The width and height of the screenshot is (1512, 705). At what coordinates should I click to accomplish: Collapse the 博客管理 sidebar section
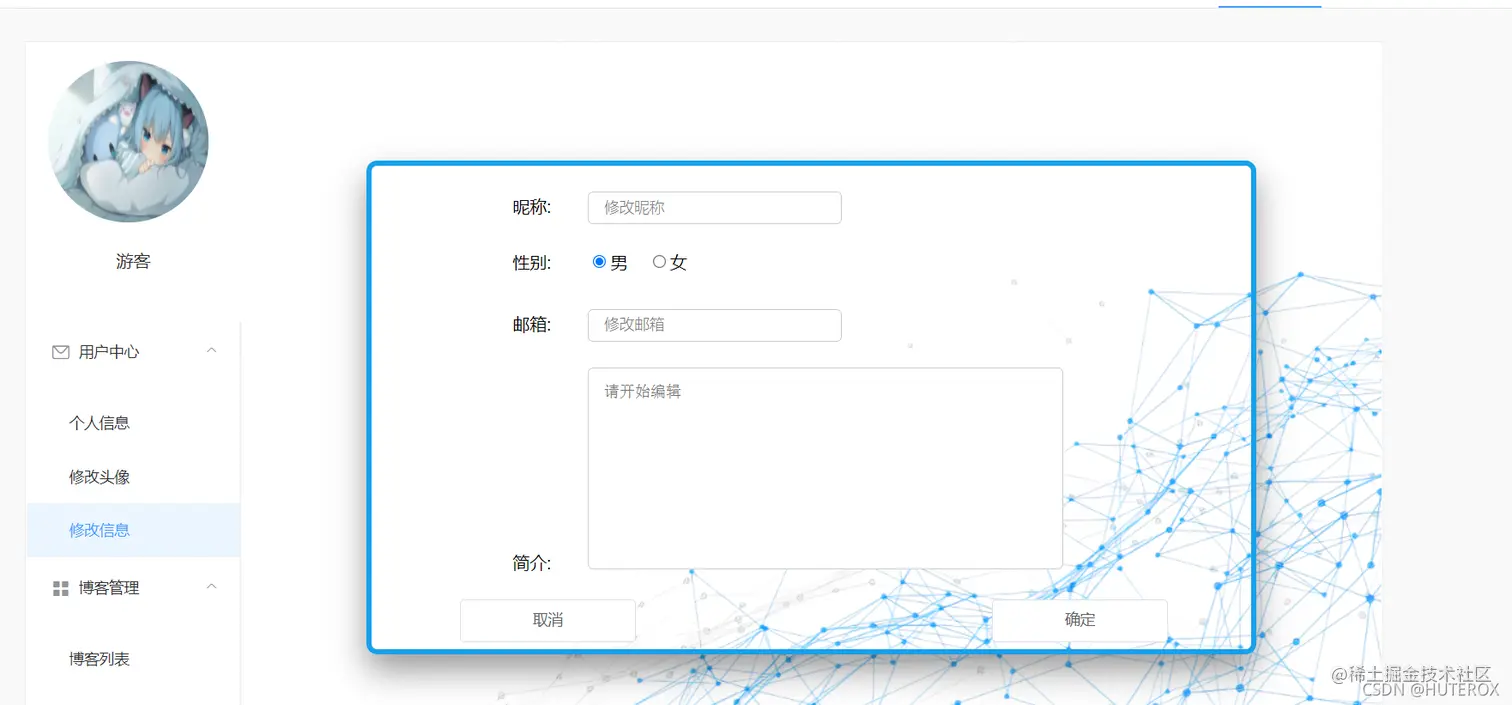click(x=211, y=587)
